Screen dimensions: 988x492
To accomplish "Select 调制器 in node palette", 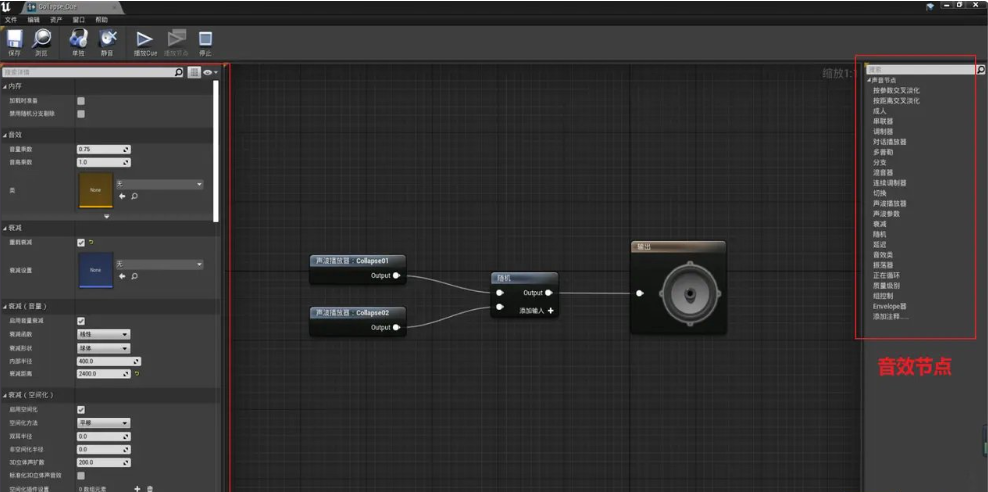I will point(883,131).
